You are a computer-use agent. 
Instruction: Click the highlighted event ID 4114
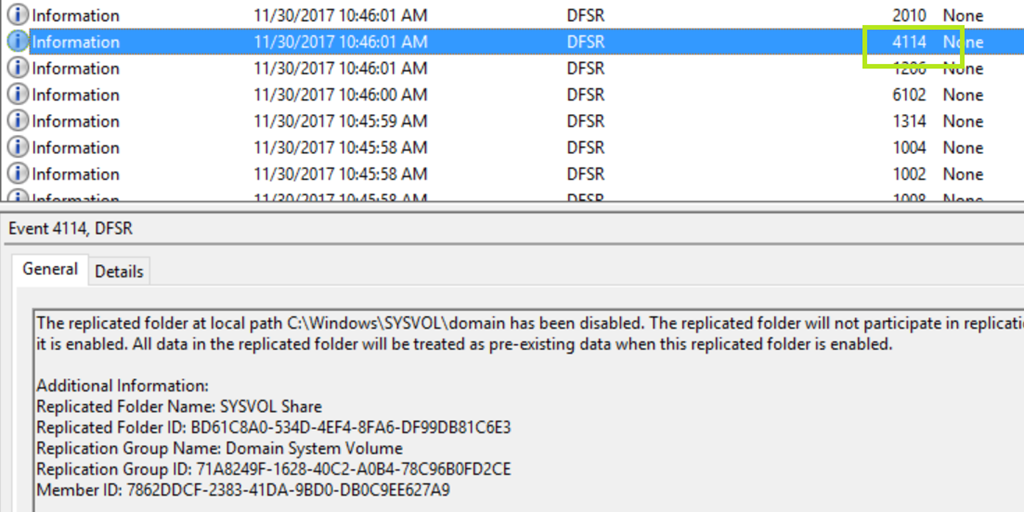coord(910,42)
